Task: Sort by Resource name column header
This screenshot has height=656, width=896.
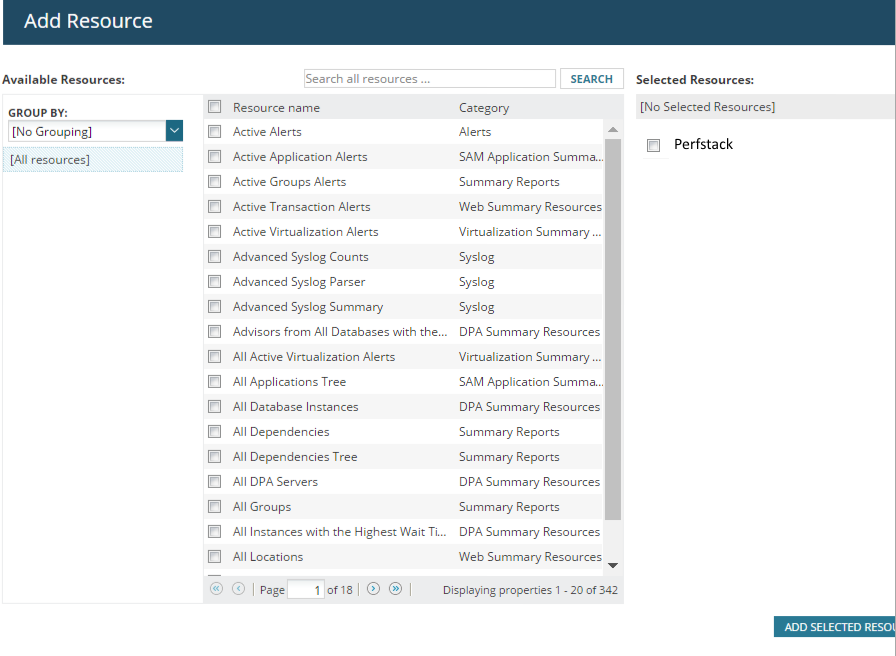Action: coord(276,107)
